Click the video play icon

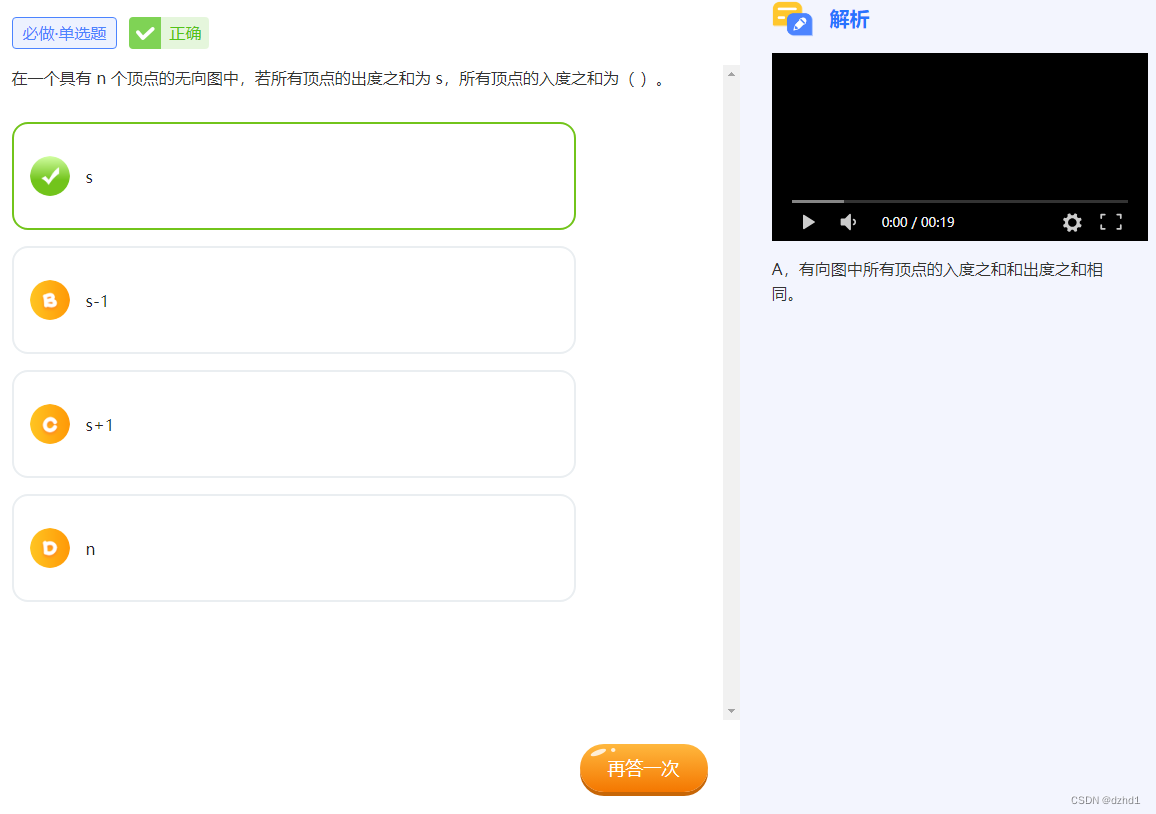coord(808,222)
